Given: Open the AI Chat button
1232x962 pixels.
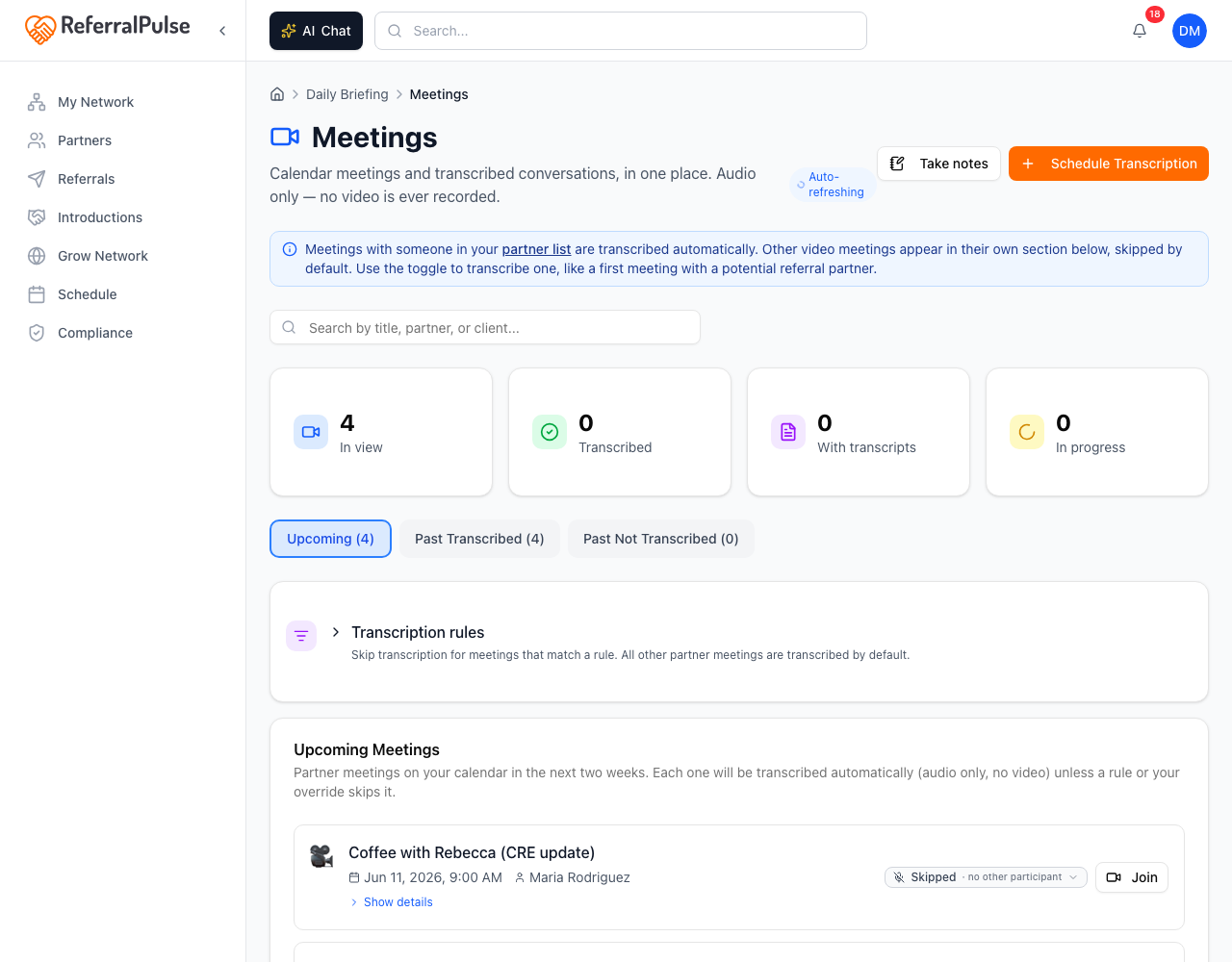Looking at the screenshot, I should coord(316,31).
